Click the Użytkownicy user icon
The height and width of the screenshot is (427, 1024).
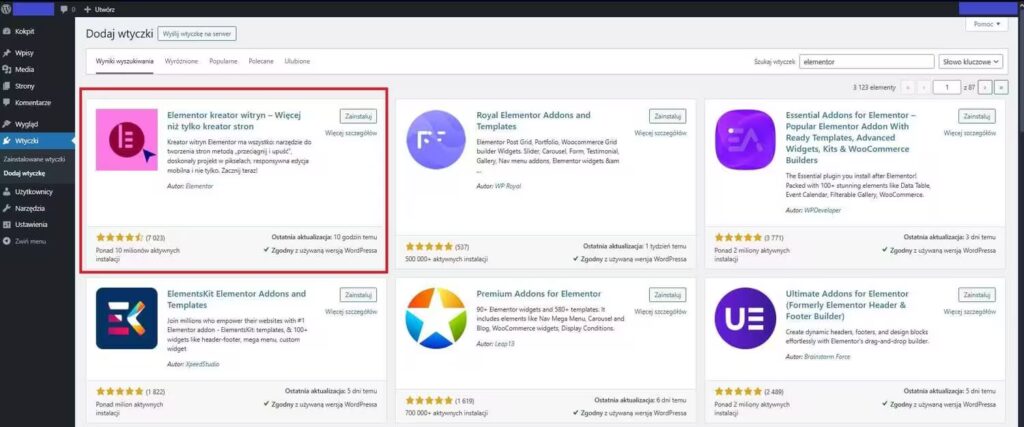7,192
